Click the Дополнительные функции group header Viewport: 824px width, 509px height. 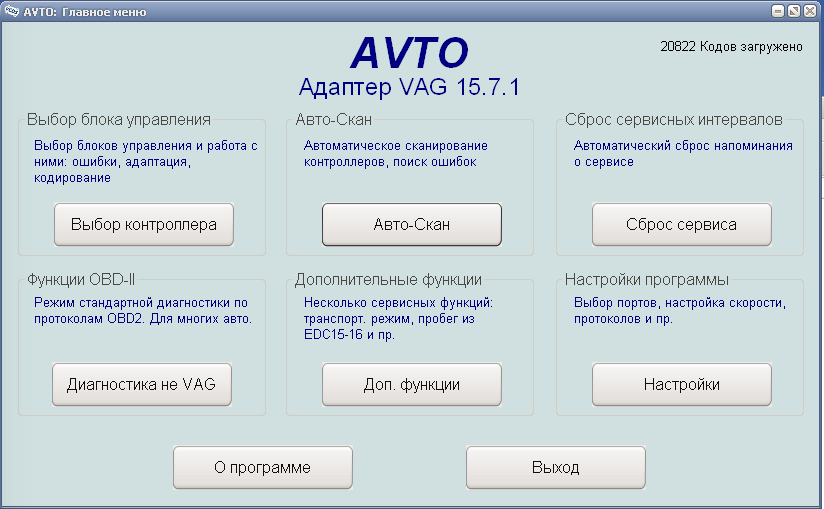388,279
